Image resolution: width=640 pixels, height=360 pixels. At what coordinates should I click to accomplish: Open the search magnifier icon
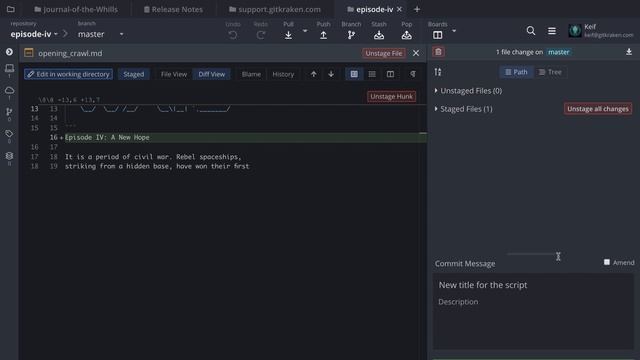point(531,31)
